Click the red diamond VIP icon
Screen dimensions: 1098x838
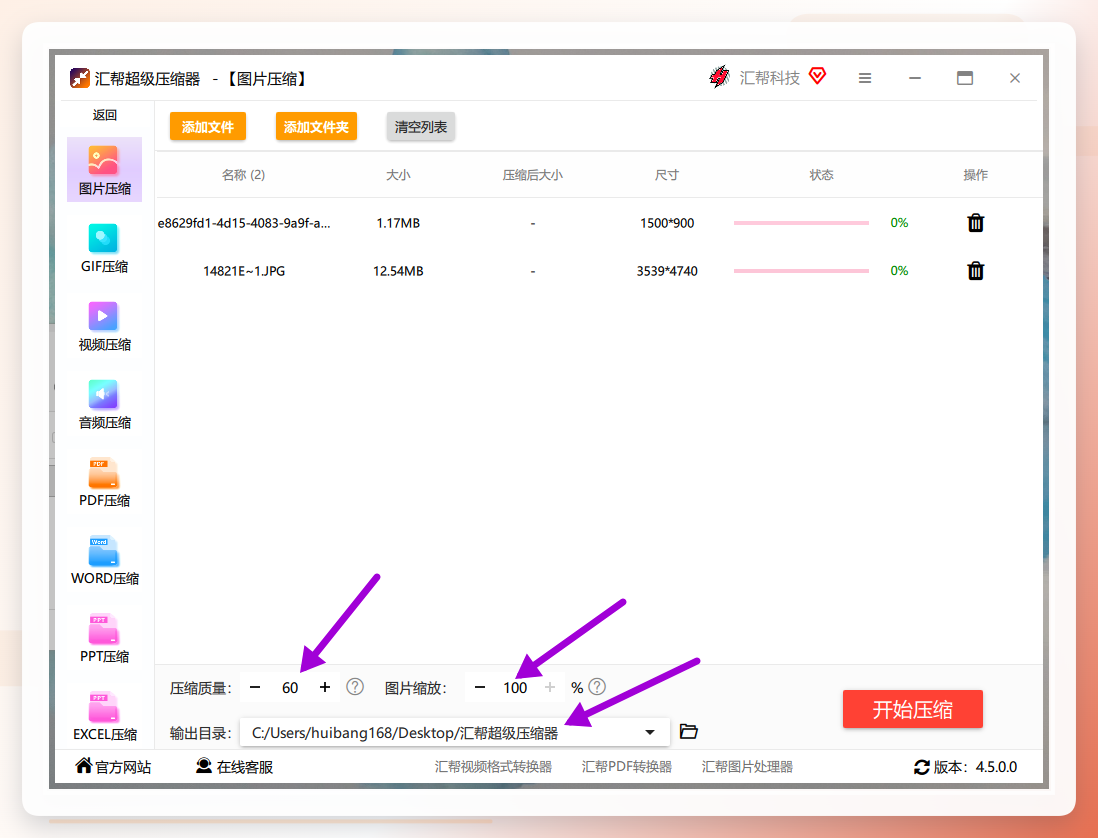pyautogui.click(x=817, y=76)
